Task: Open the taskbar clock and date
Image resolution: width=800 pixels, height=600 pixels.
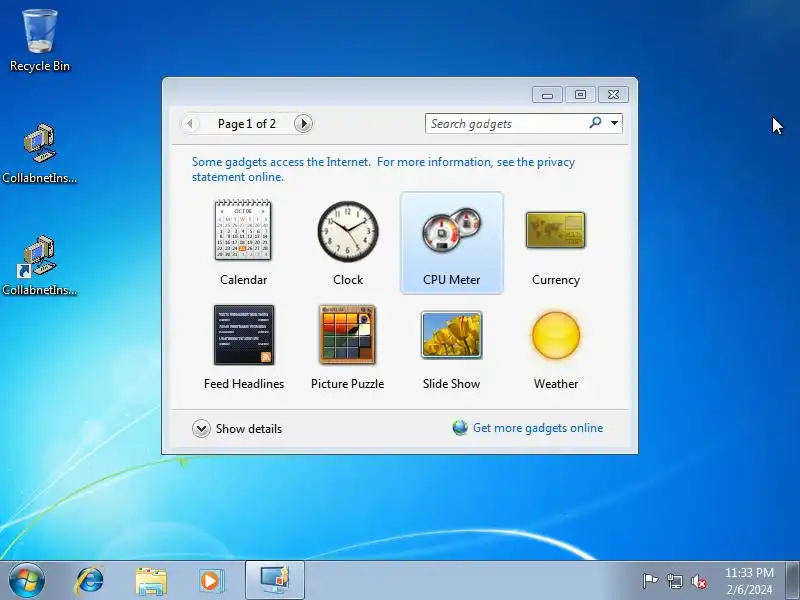Action: 749,581
